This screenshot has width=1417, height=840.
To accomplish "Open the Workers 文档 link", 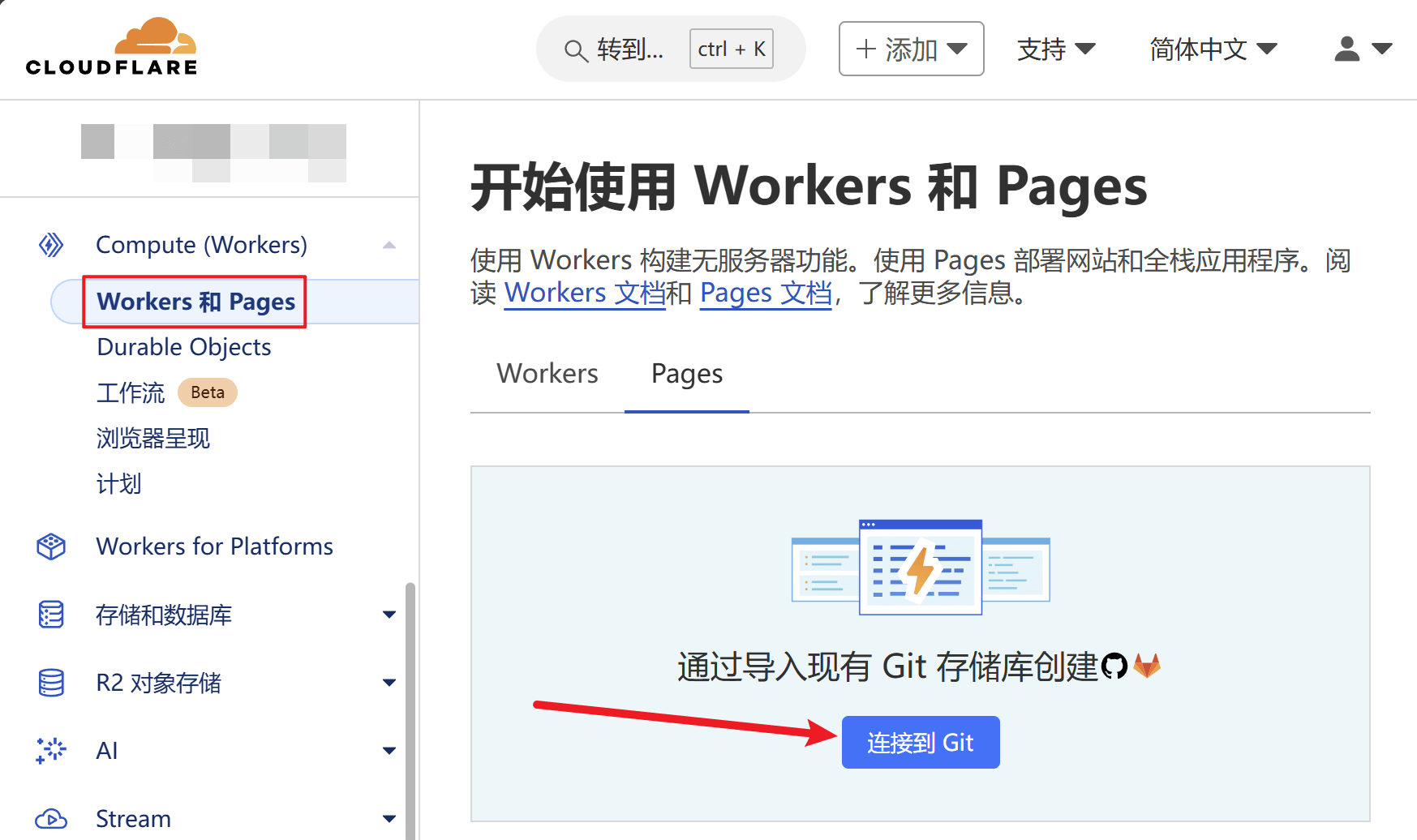I will (x=584, y=293).
